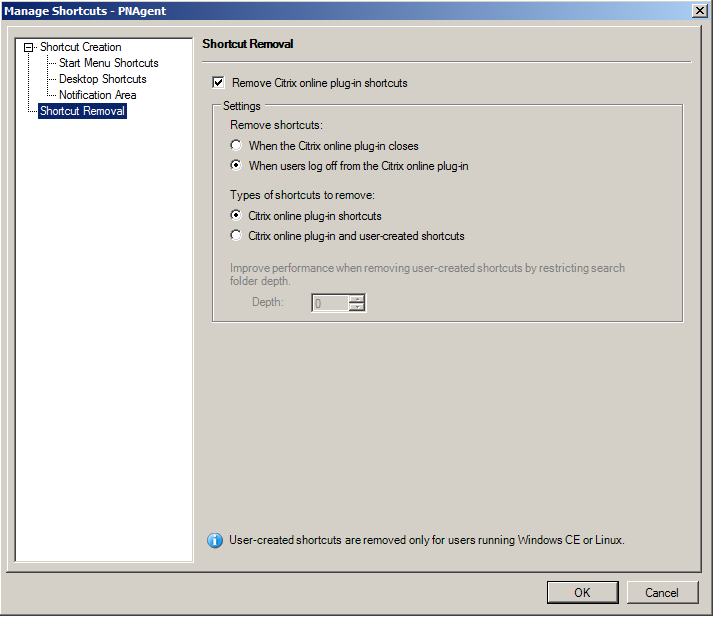Confirm settings with OK button
The width and height of the screenshot is (713, 617).
point(582,592)
